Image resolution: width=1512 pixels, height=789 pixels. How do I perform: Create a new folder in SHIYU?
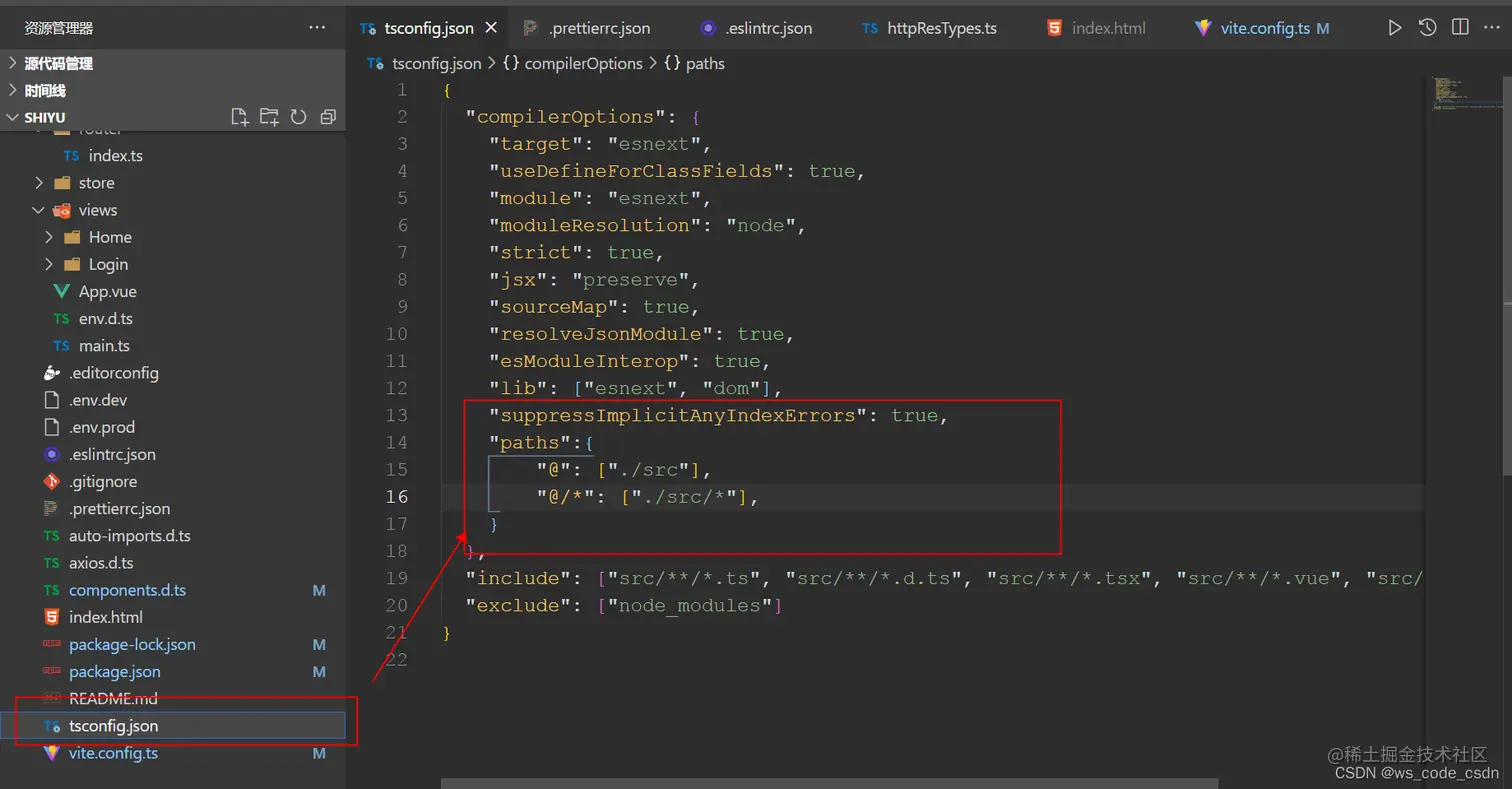tap(269, 117)
